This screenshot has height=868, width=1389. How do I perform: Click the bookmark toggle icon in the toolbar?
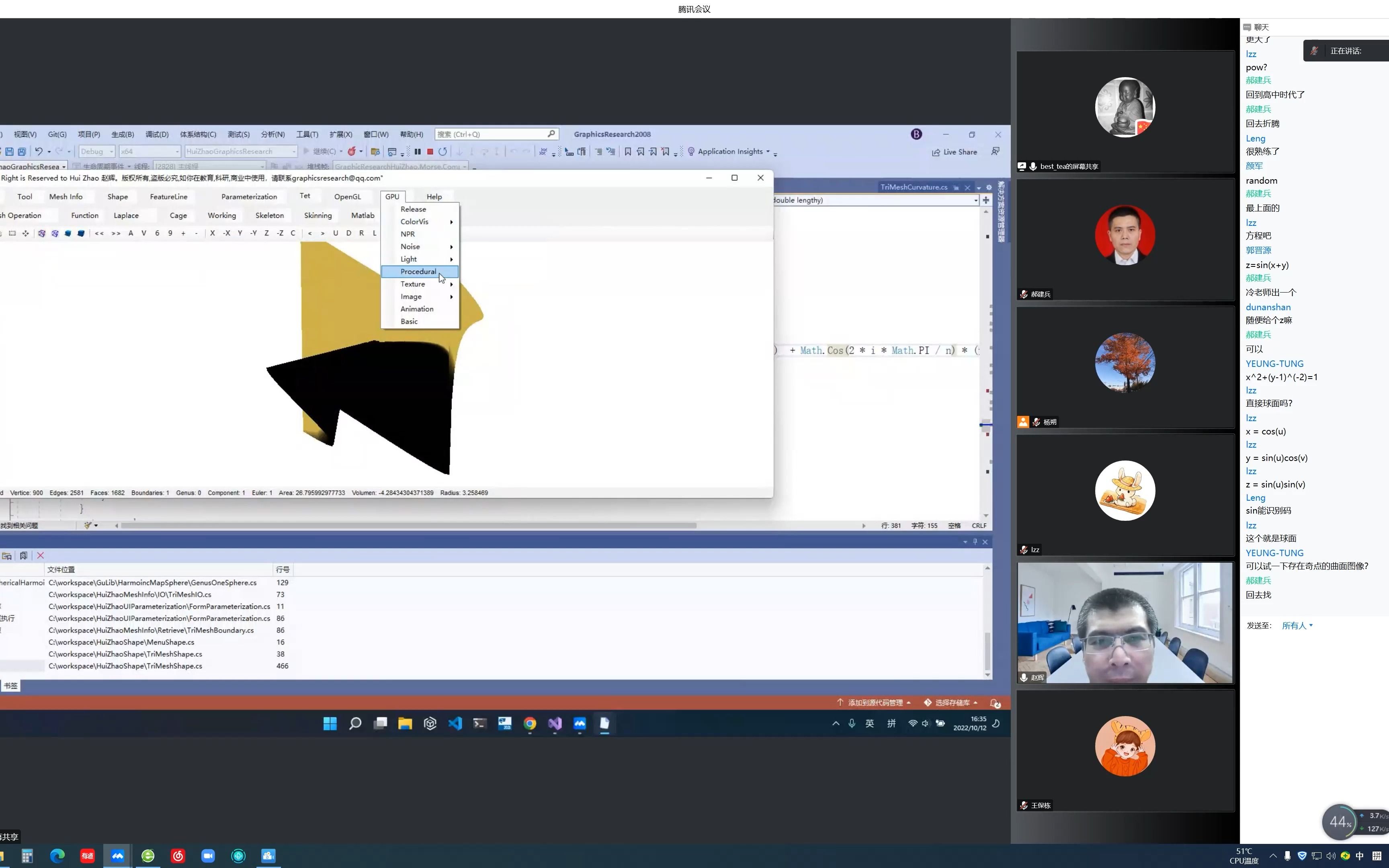627,151
